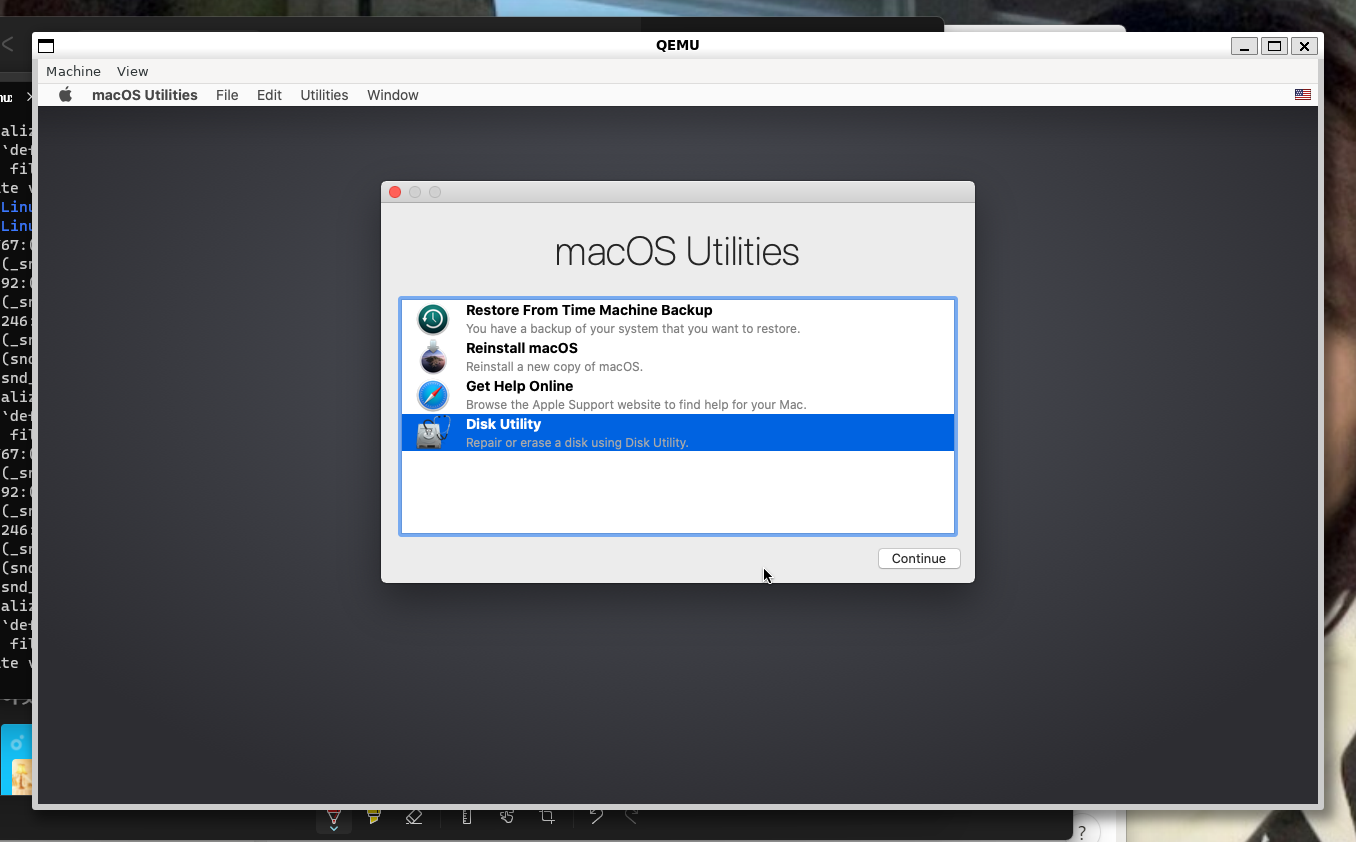Open the Window menu in macOS bar
The height and width of the screenshot is (842, 1356).
tap(393, 95)
